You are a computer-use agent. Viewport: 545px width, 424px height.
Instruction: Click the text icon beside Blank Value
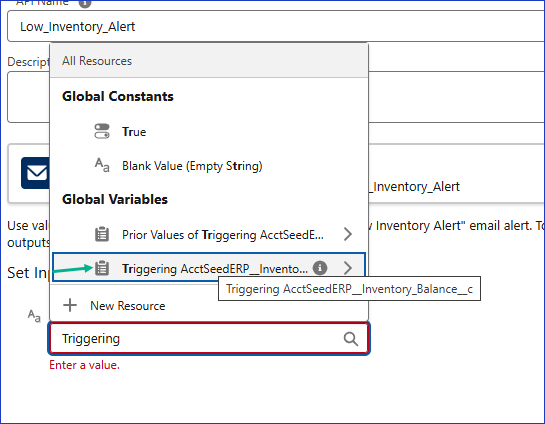(102, 165)
